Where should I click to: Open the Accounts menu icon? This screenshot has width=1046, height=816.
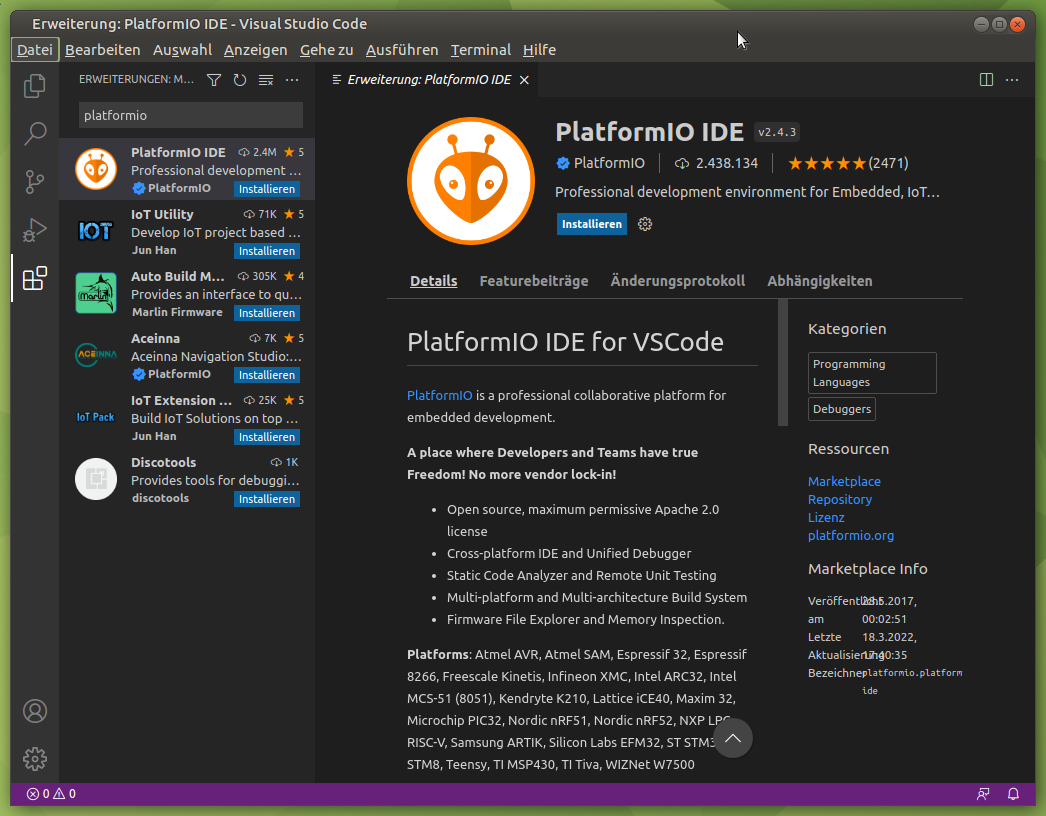(x=35, y=711)
